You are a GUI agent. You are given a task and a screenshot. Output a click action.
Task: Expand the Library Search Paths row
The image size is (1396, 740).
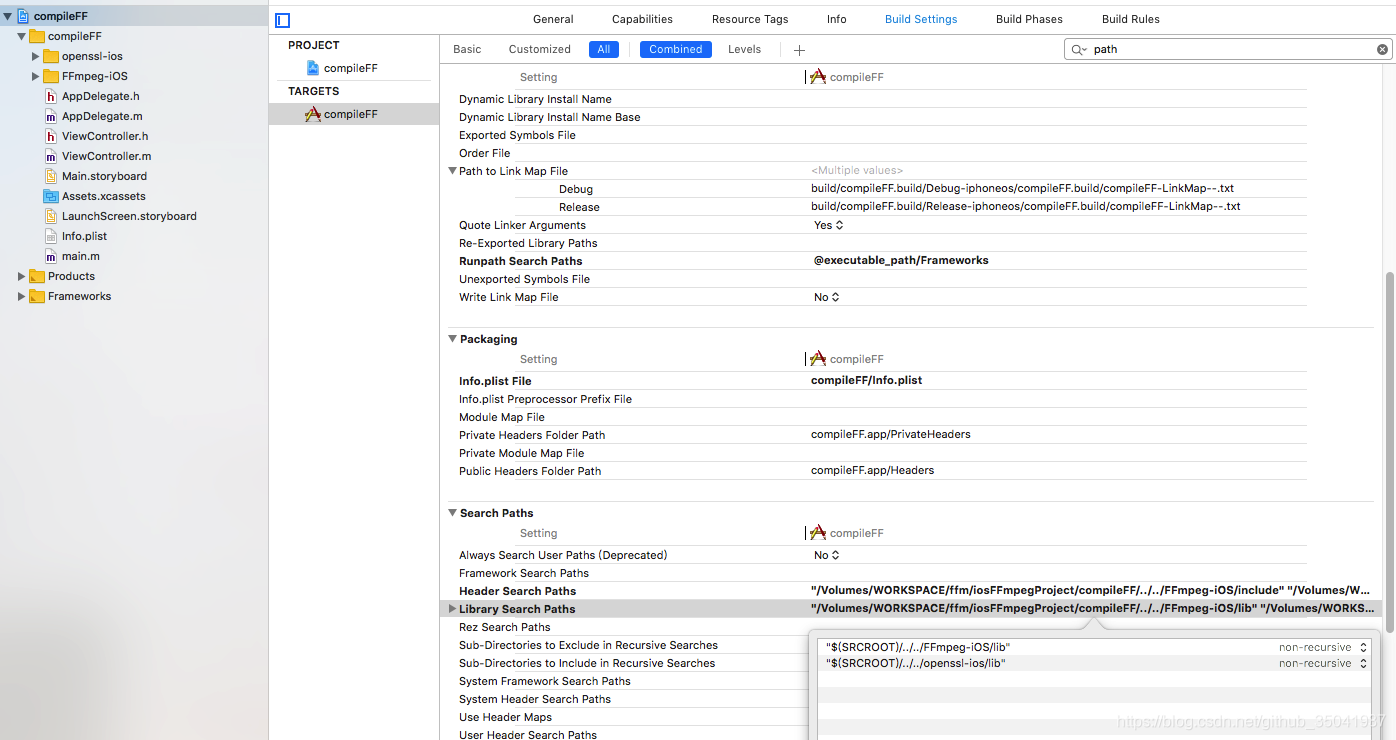452,609
